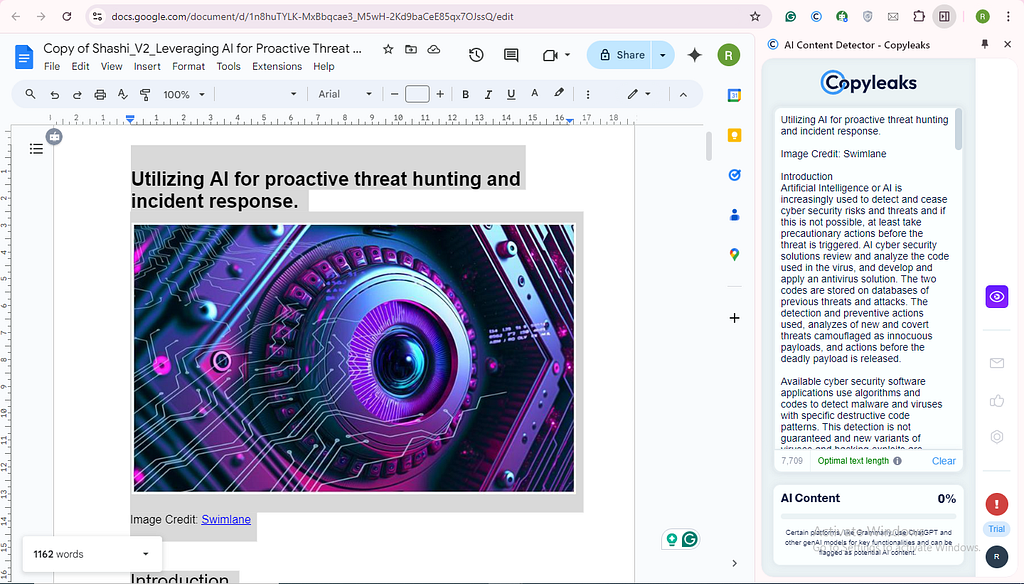Viewport: 1024px width, 584px height.
Task: Clear the Copyleaks text box
Action: [944, 461]
